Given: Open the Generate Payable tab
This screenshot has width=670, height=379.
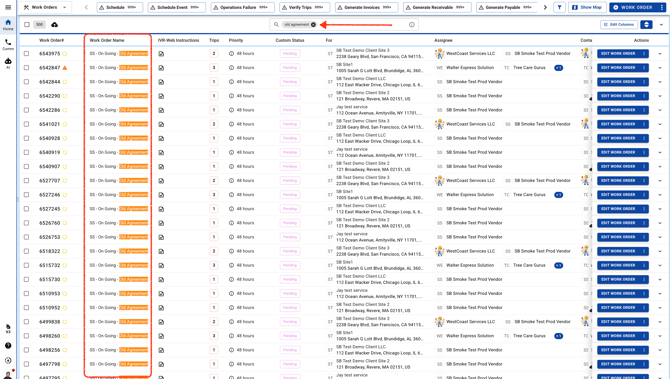Looking at the screenshot, I should tap(507, 7).
